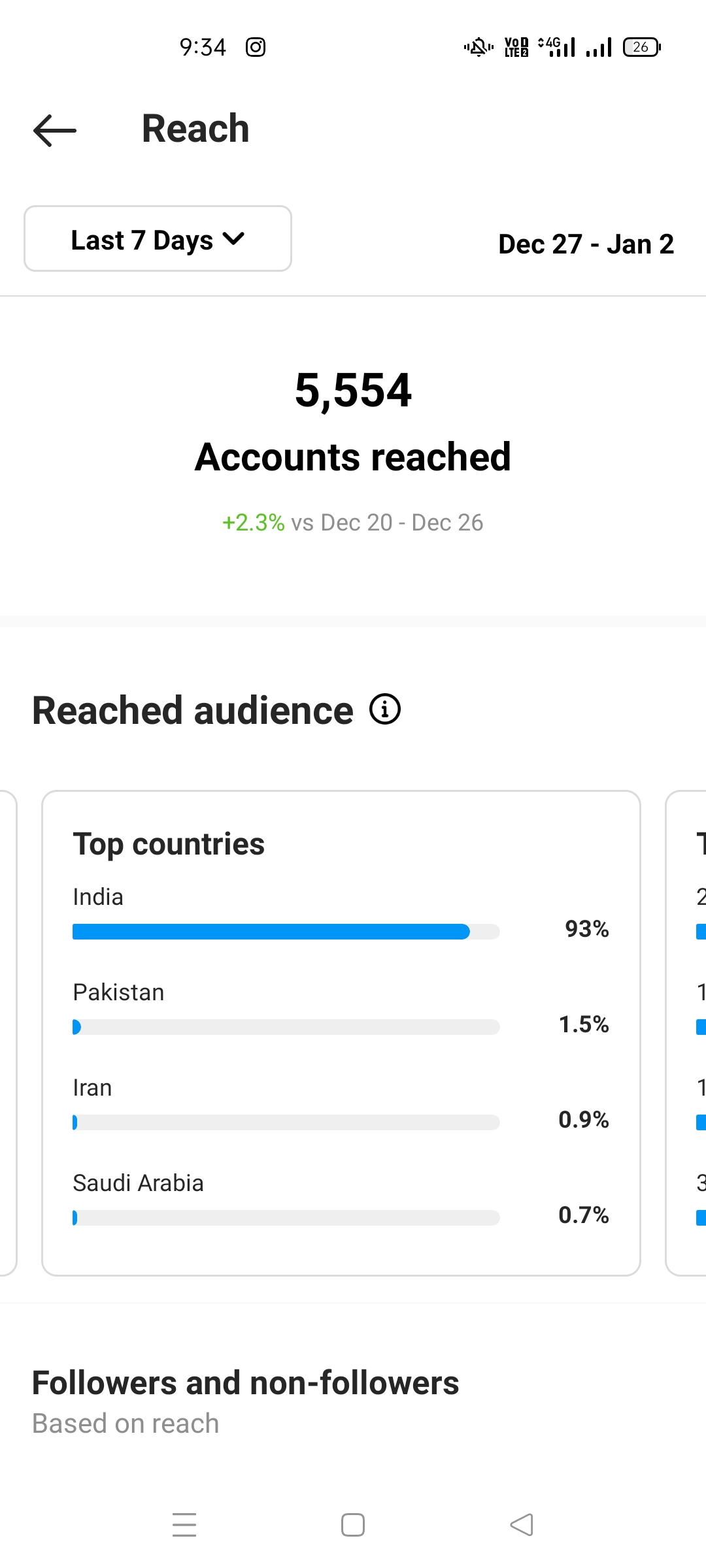Tap the Instagram status bar icon
Viewport: 706px width, 1568px height.
click(x=256, y=47)
